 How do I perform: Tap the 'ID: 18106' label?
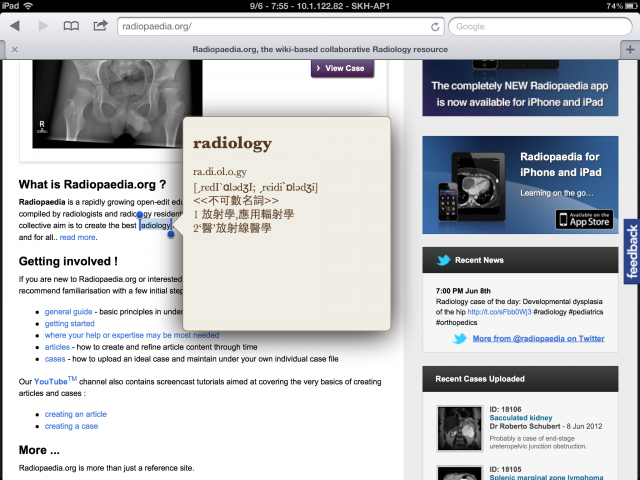coord(505,409)
